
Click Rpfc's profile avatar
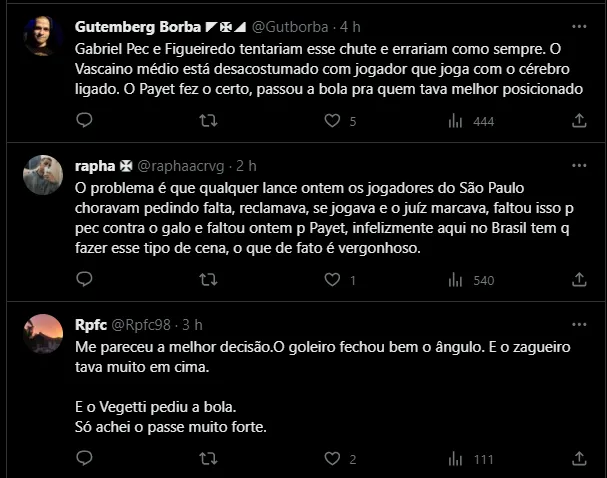coord(43,335)
